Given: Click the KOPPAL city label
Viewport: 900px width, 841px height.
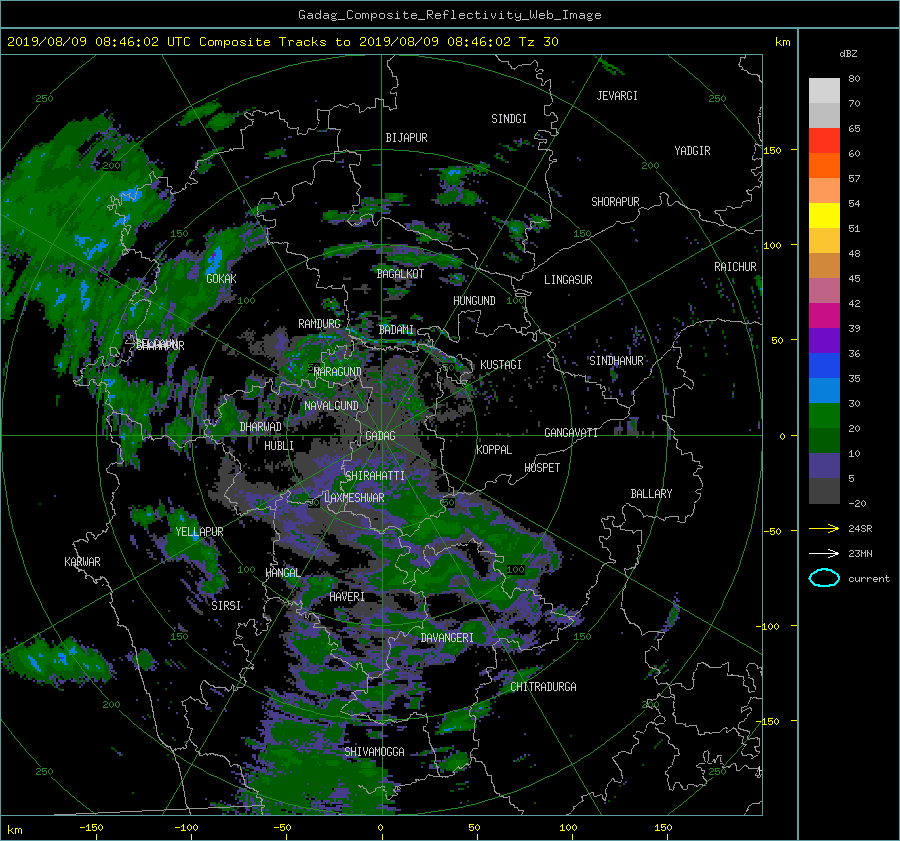Looking at the screenshot, I should coord(494,450).
